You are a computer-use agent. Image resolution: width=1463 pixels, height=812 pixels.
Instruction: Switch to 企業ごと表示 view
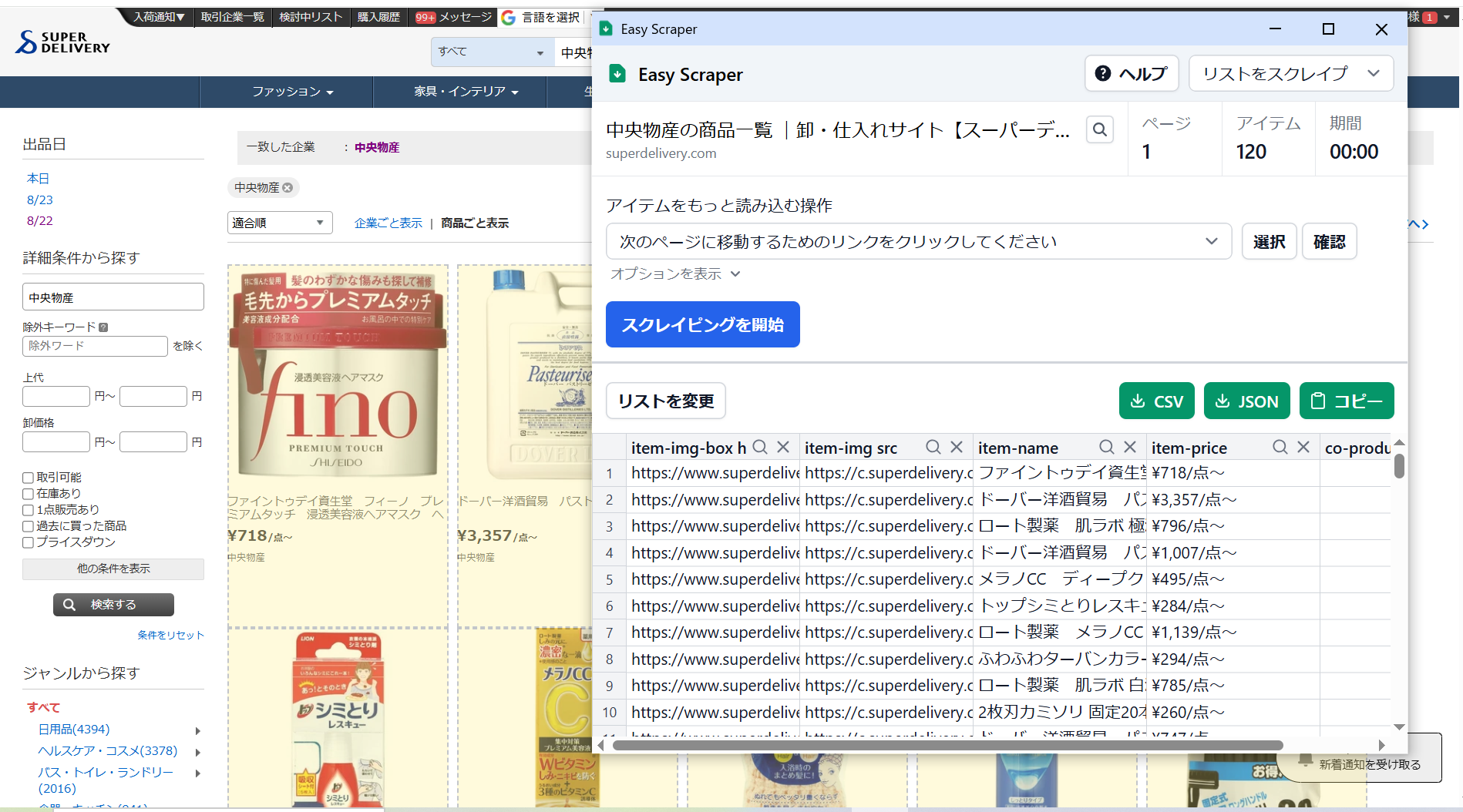[388, 223]
